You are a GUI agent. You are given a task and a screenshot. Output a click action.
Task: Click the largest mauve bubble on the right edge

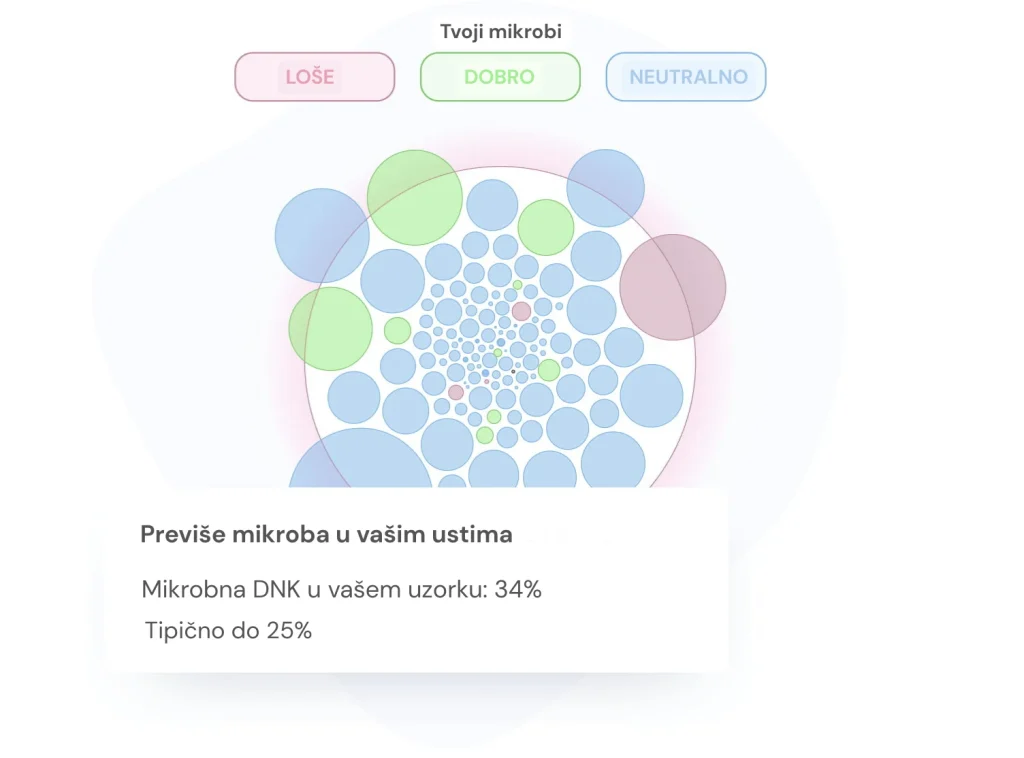coord(672,287)
